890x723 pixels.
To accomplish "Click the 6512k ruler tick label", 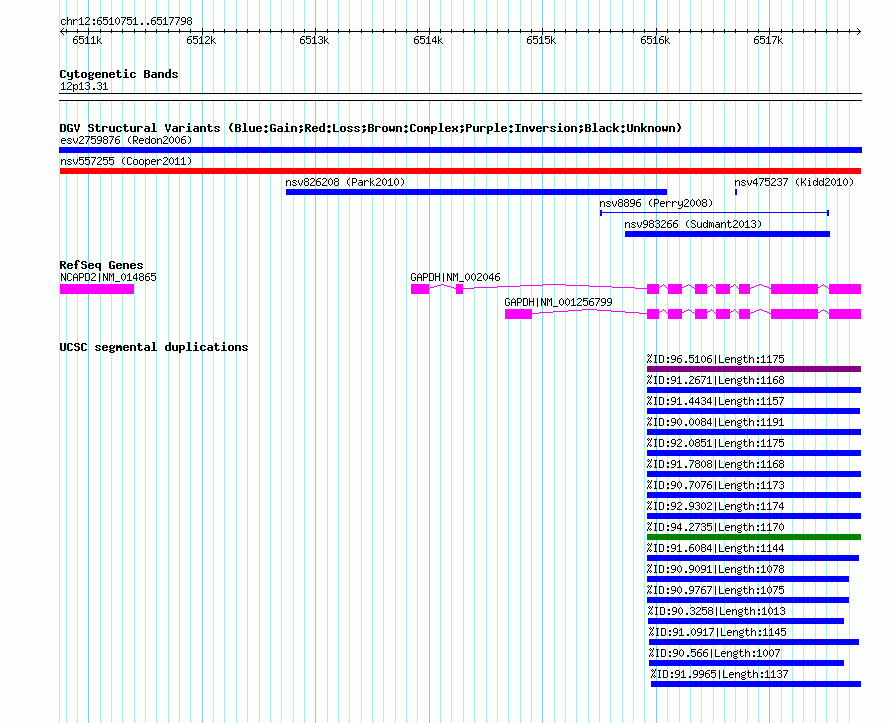I will click(x=201, y=40).
